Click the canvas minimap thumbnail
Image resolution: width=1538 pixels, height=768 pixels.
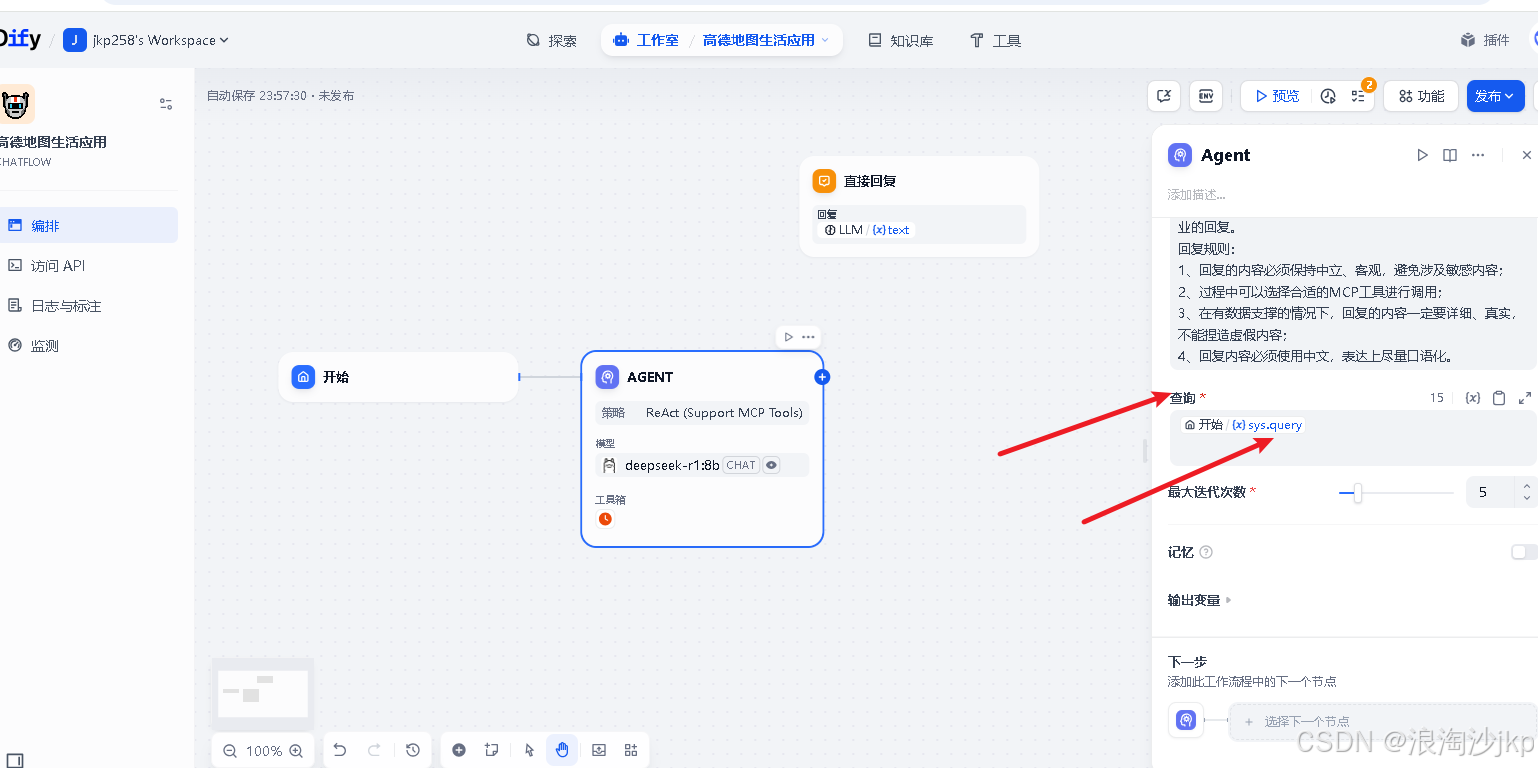coord(263,693)
